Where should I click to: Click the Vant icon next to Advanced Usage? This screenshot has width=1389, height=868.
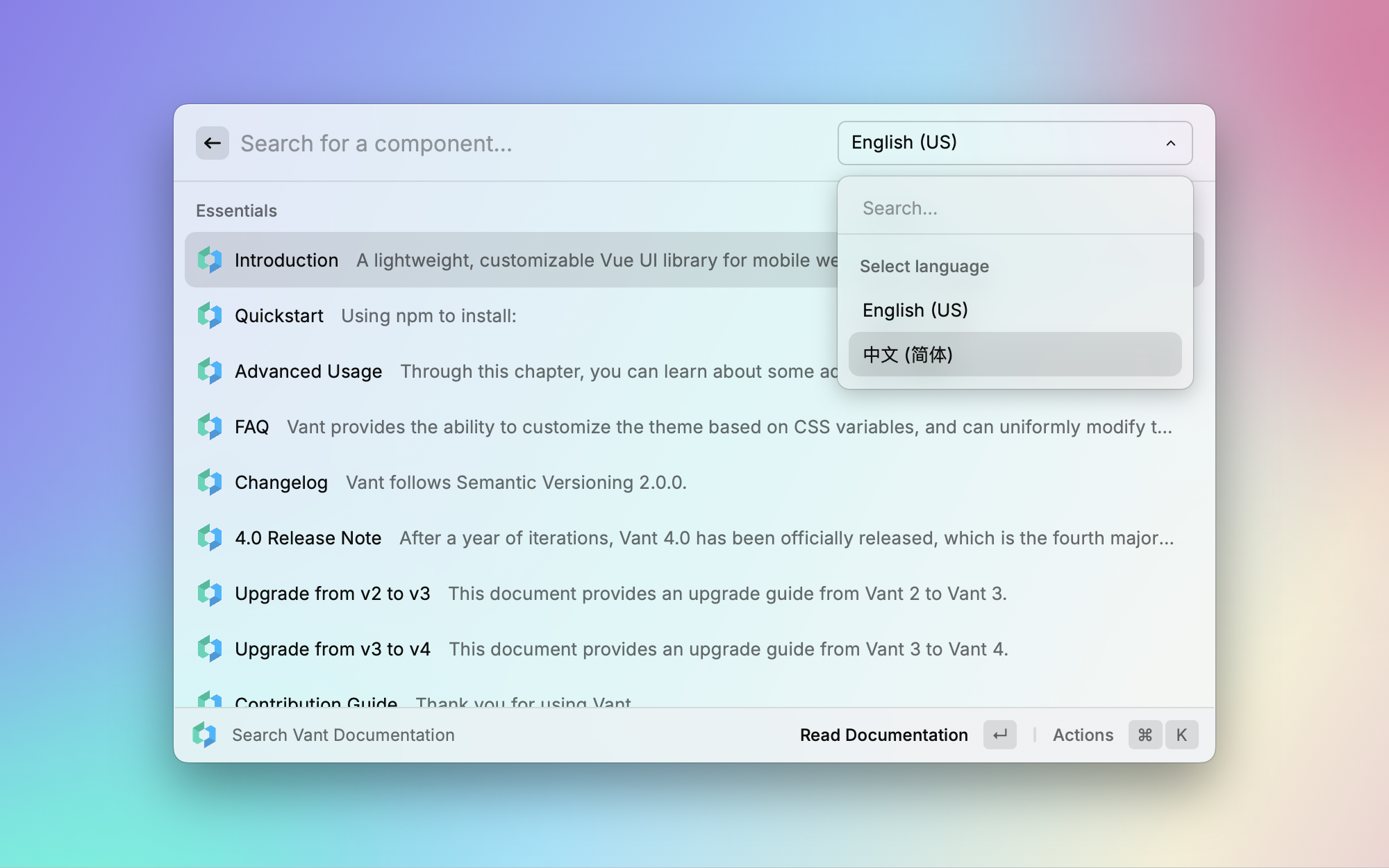tap(210, 370)
